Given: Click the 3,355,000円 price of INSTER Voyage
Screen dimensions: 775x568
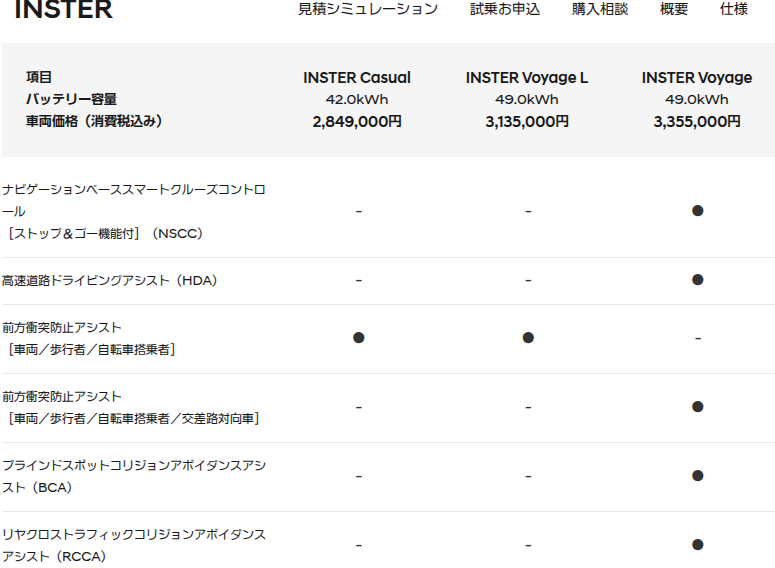Looking at the screenshot, I should (x=697, y=122).
